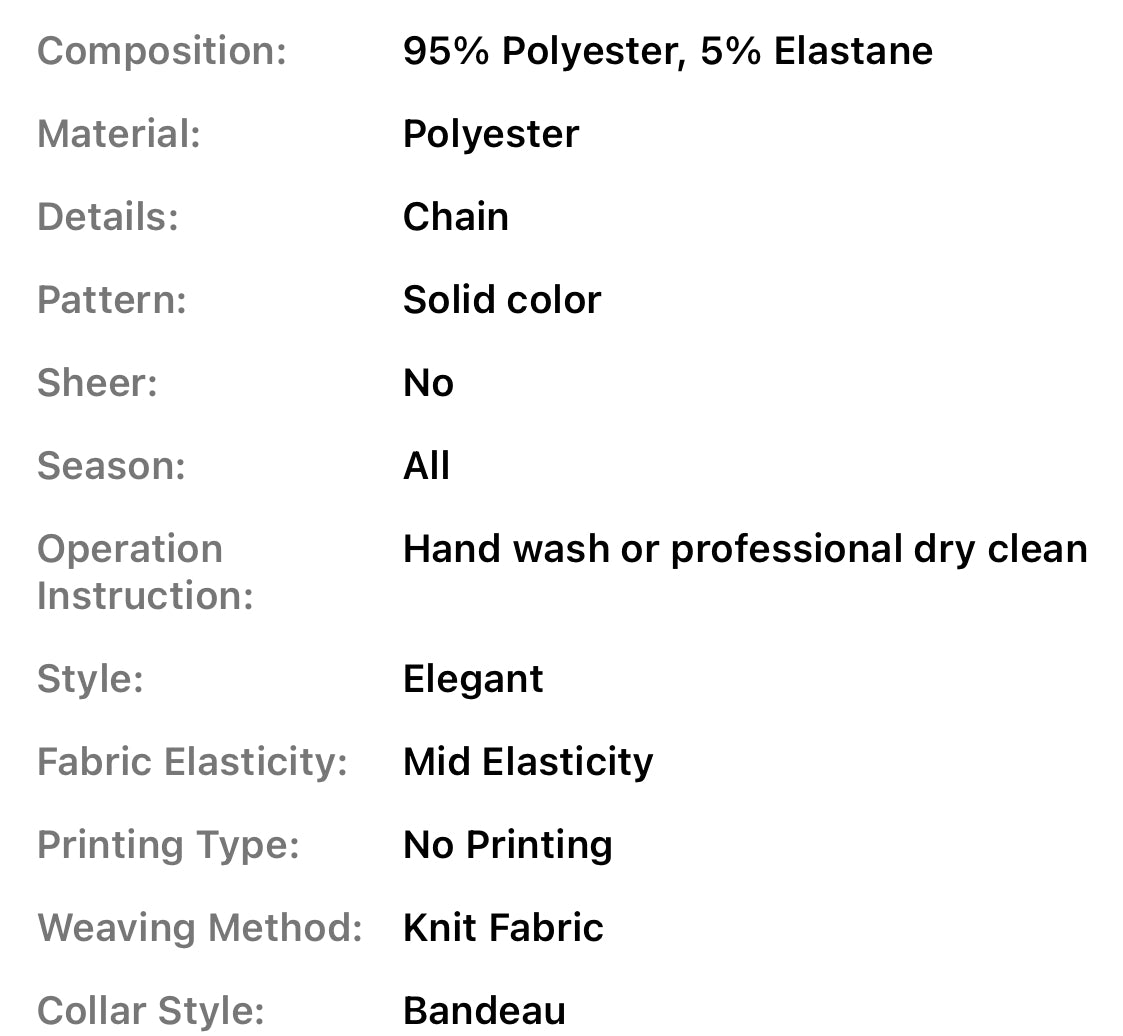
Task: Select the "Mid Elasticity" value
Action: tap(527, 762)
